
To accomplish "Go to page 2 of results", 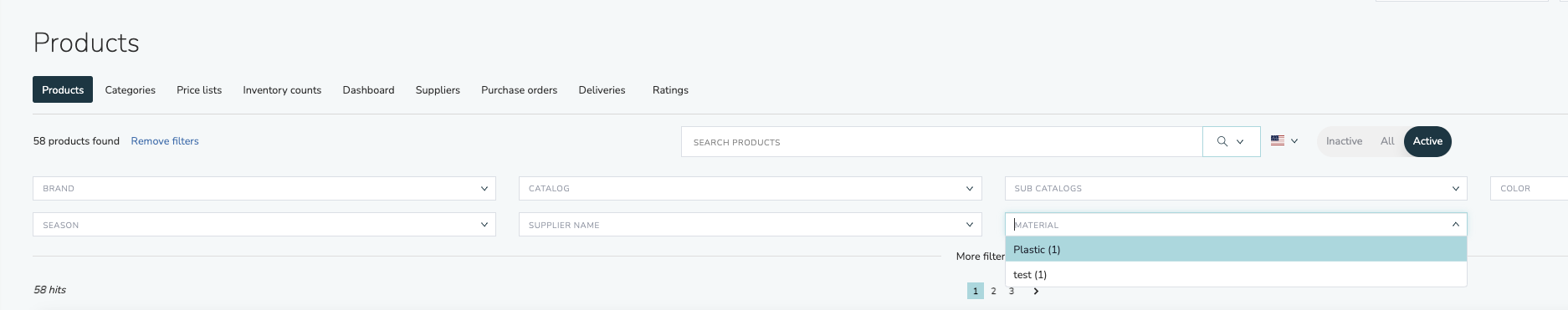I will pyautogui.click(x=993, y=291).
